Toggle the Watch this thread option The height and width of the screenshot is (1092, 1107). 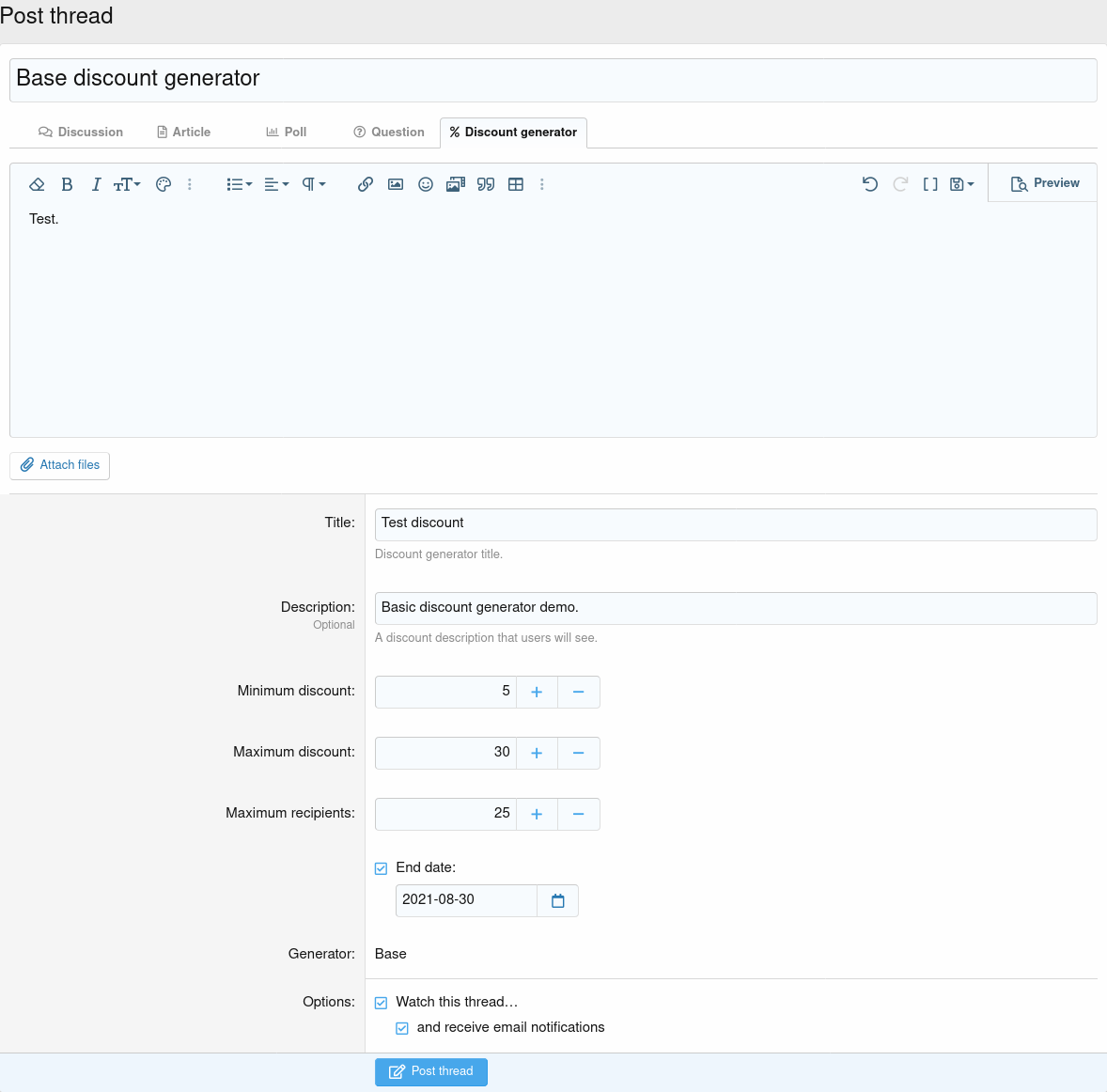(x=382, y=1003)
